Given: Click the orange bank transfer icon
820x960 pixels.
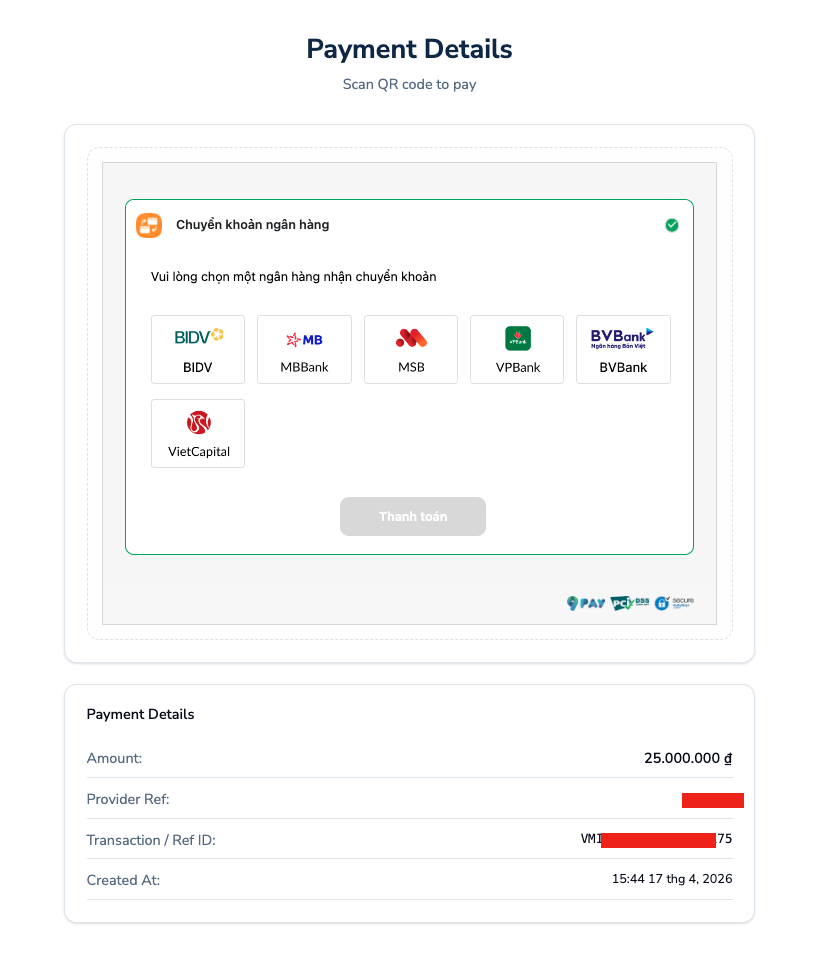Looking at the screenshot, I should 149,225.
